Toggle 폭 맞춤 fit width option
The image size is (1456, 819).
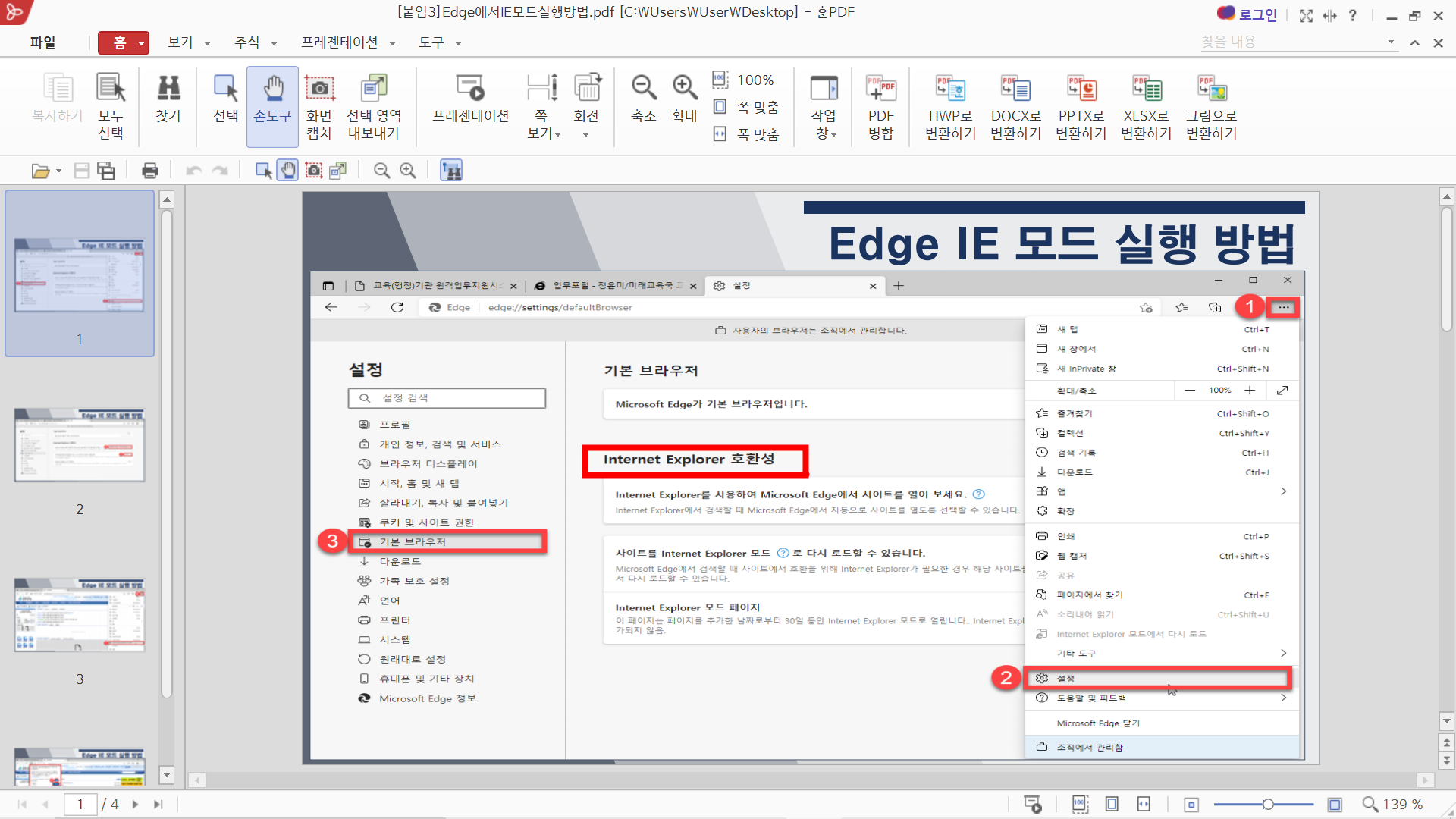coord(746,134)
